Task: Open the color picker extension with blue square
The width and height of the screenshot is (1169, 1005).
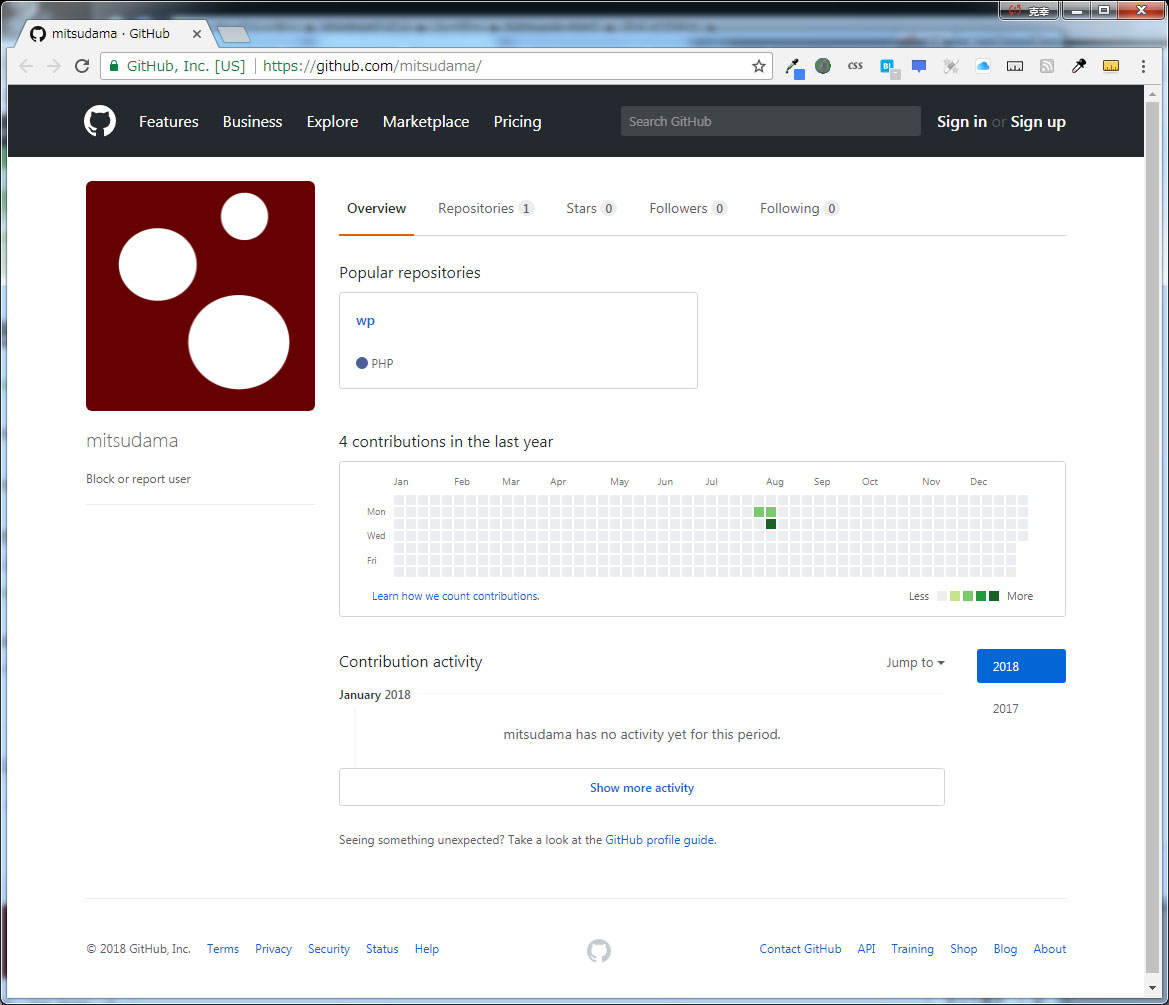Action: (x=795, y=68)
